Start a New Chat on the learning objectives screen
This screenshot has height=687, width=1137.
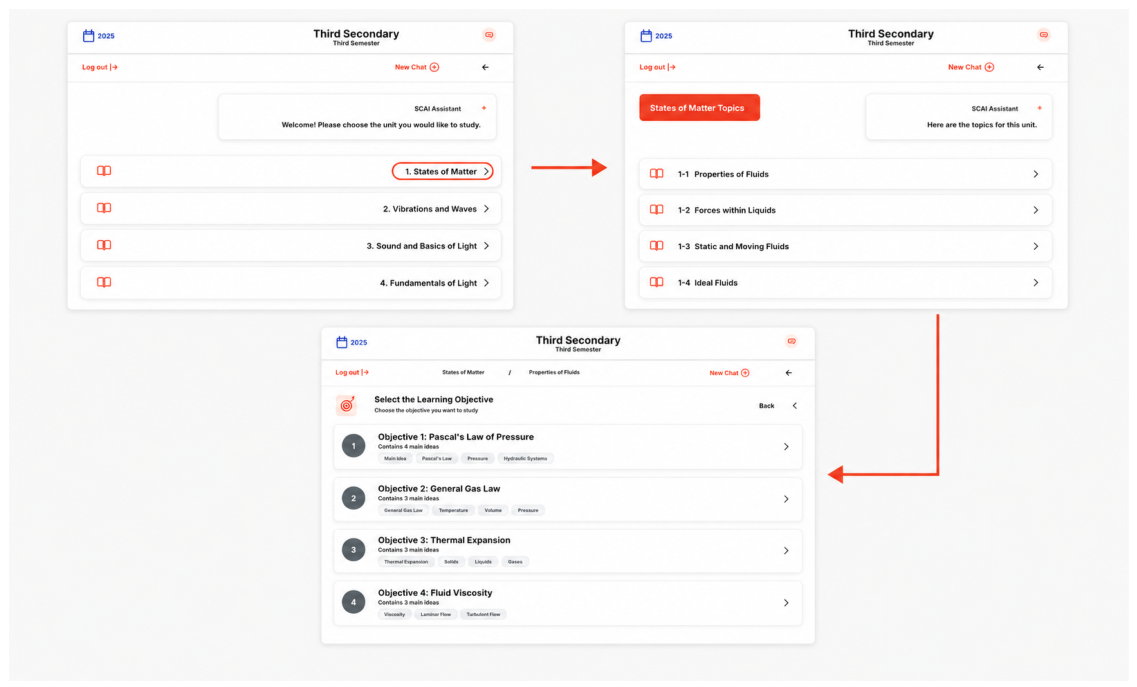(x=729, y=373)
